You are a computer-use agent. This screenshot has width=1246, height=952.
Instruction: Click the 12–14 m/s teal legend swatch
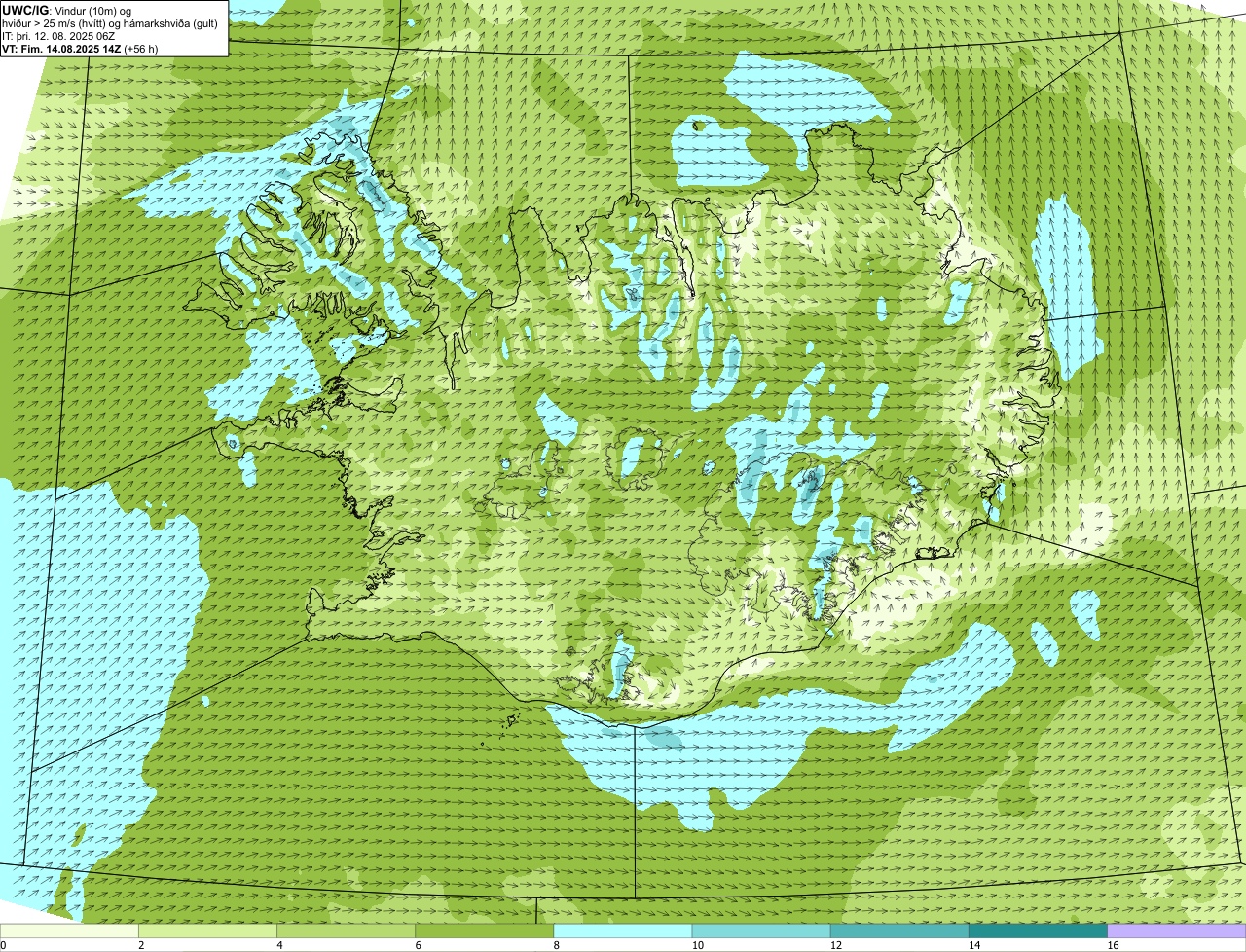click(x=899, y=931)
